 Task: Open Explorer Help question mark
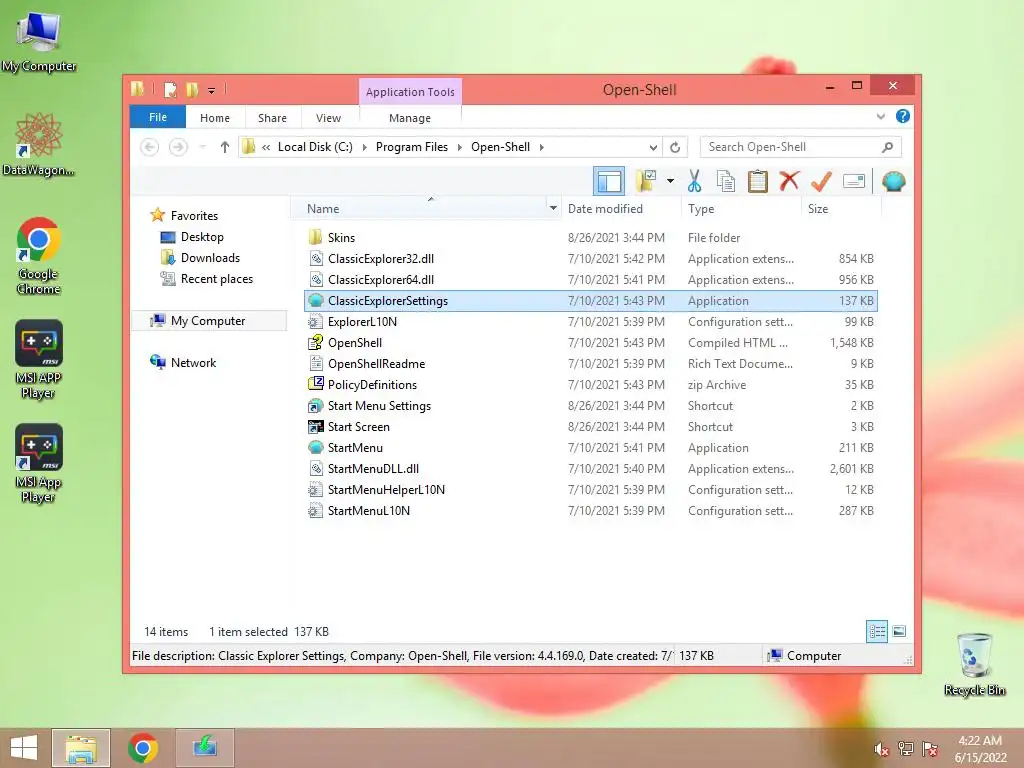tap(903, 116)
